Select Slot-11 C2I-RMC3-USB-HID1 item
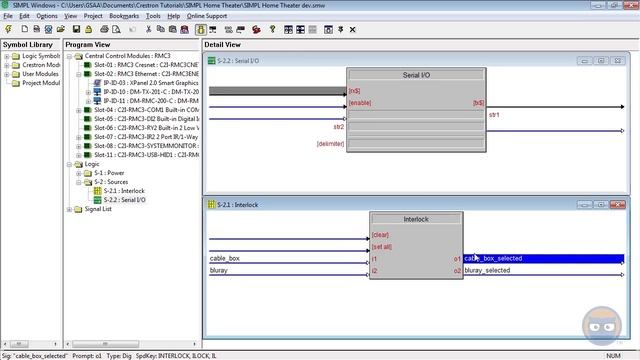Viewport: 640px width, 360px height. click(147, 155)
